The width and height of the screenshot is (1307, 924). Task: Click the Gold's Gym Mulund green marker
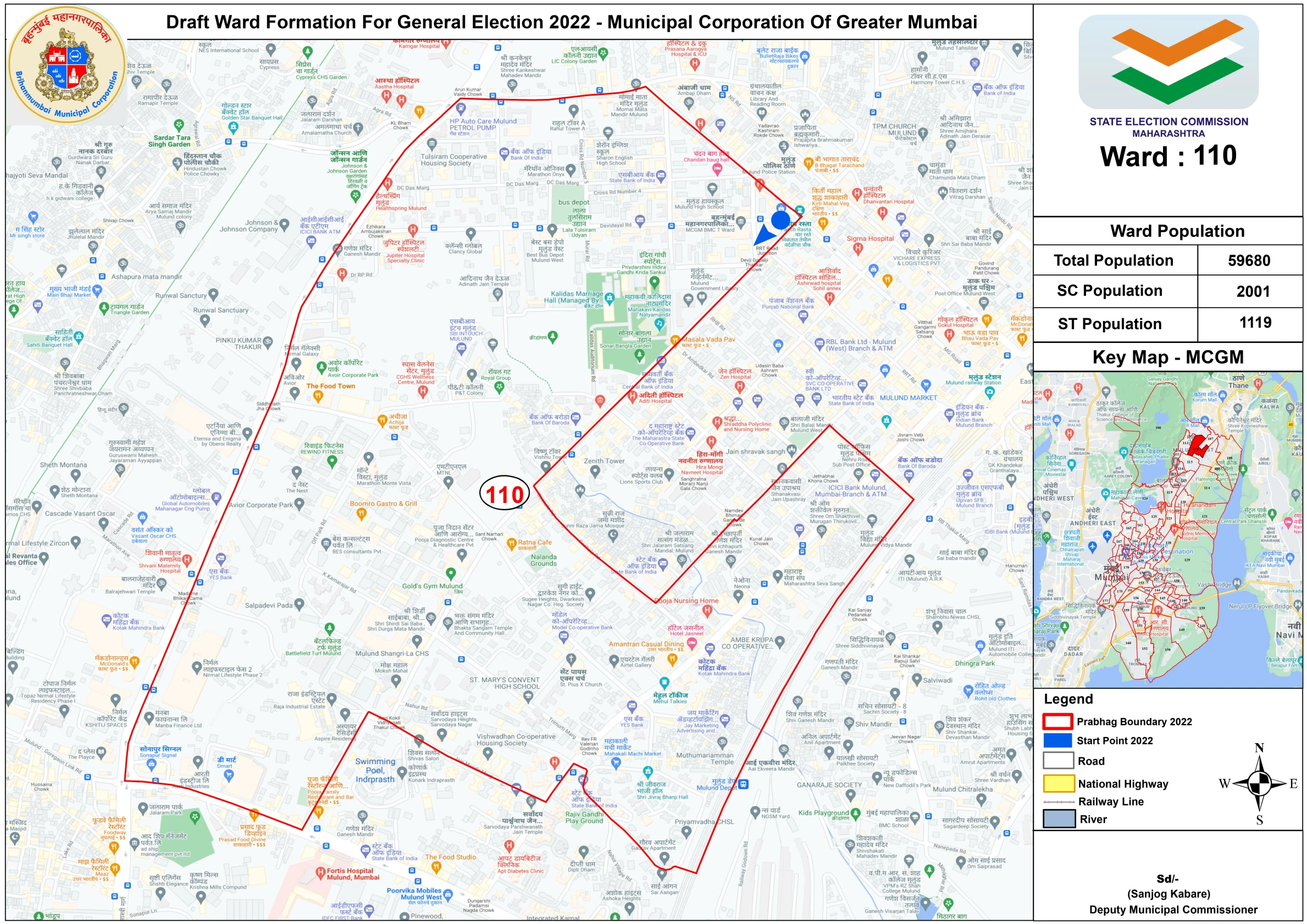pyautogui.click(x=451, y=573)
